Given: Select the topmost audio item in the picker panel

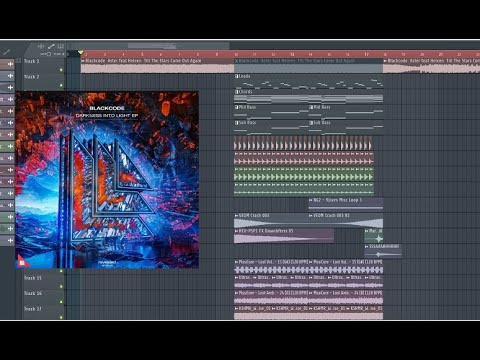Looking at the screenshot, I should tap(7, 64).
